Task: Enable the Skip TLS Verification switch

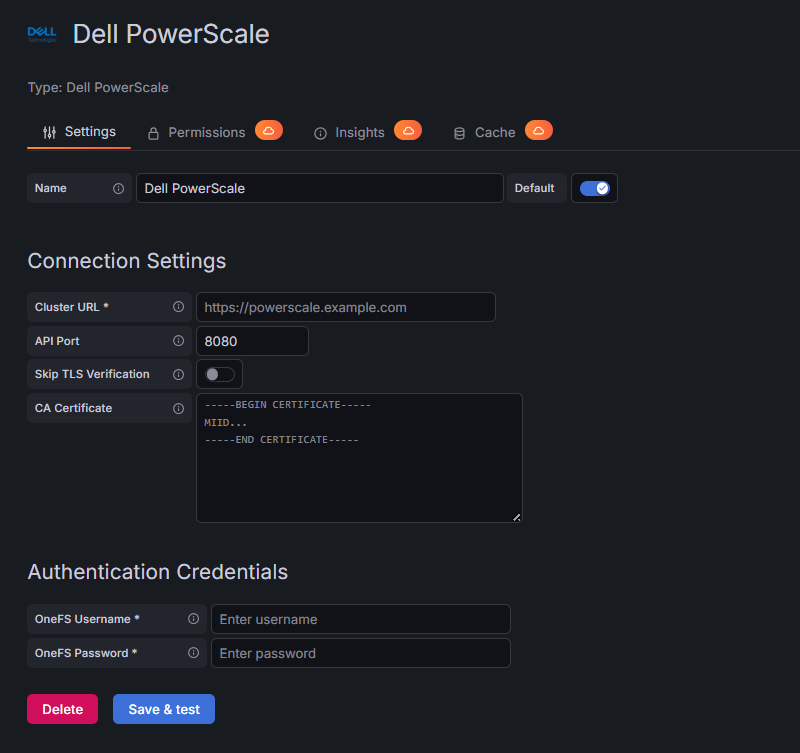Action: pyautogui.click(x=219, y=374)
